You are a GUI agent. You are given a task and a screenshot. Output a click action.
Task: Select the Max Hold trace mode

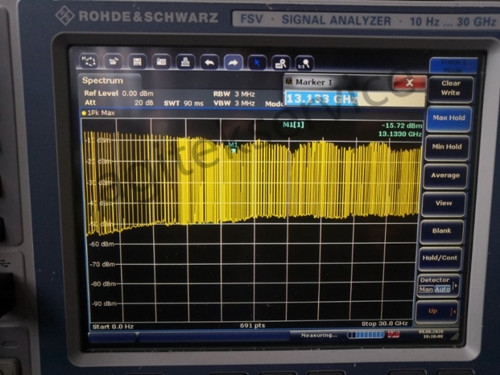[449, 118]
